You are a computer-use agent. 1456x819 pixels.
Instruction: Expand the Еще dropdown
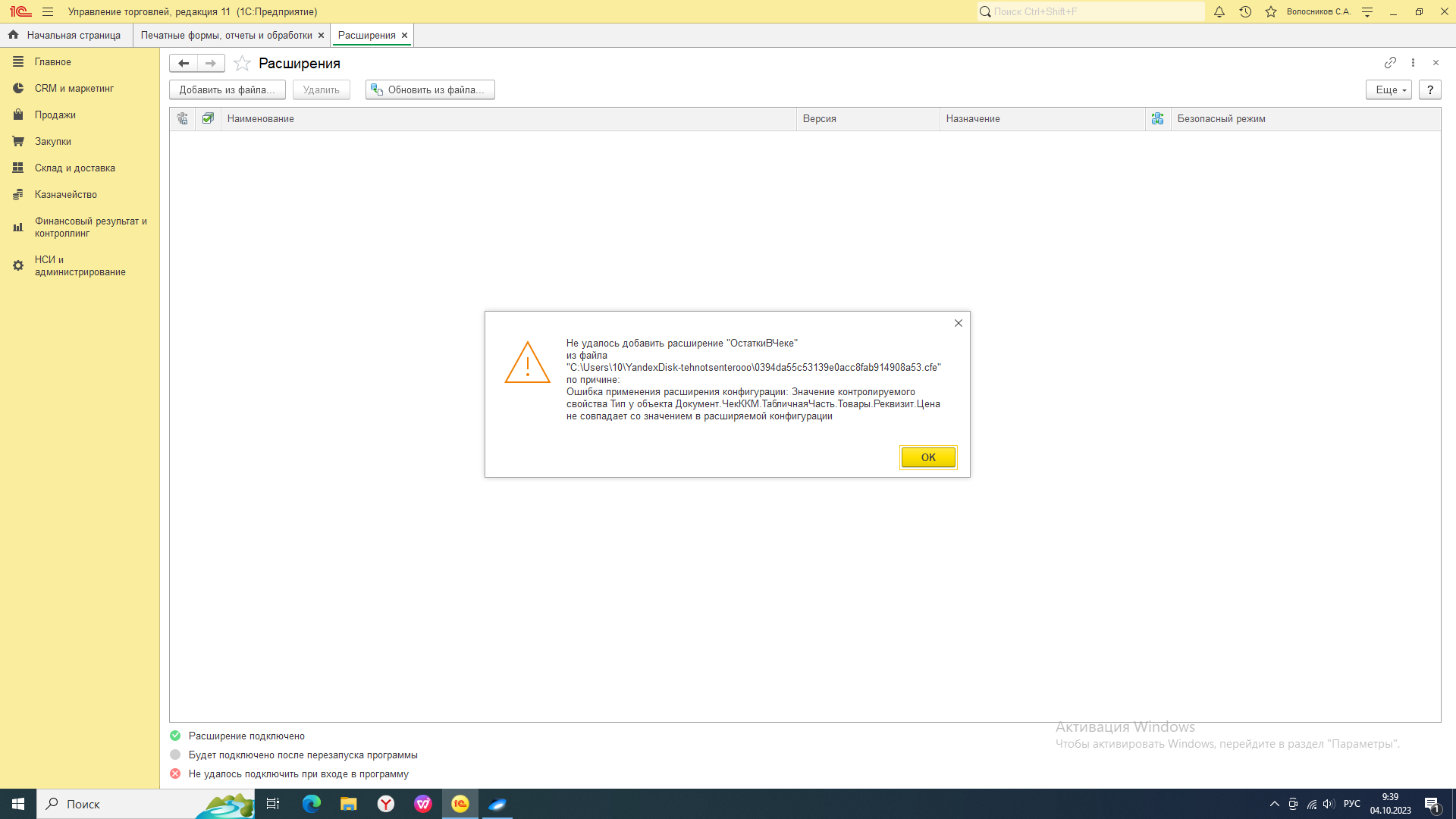(1389, 89)
